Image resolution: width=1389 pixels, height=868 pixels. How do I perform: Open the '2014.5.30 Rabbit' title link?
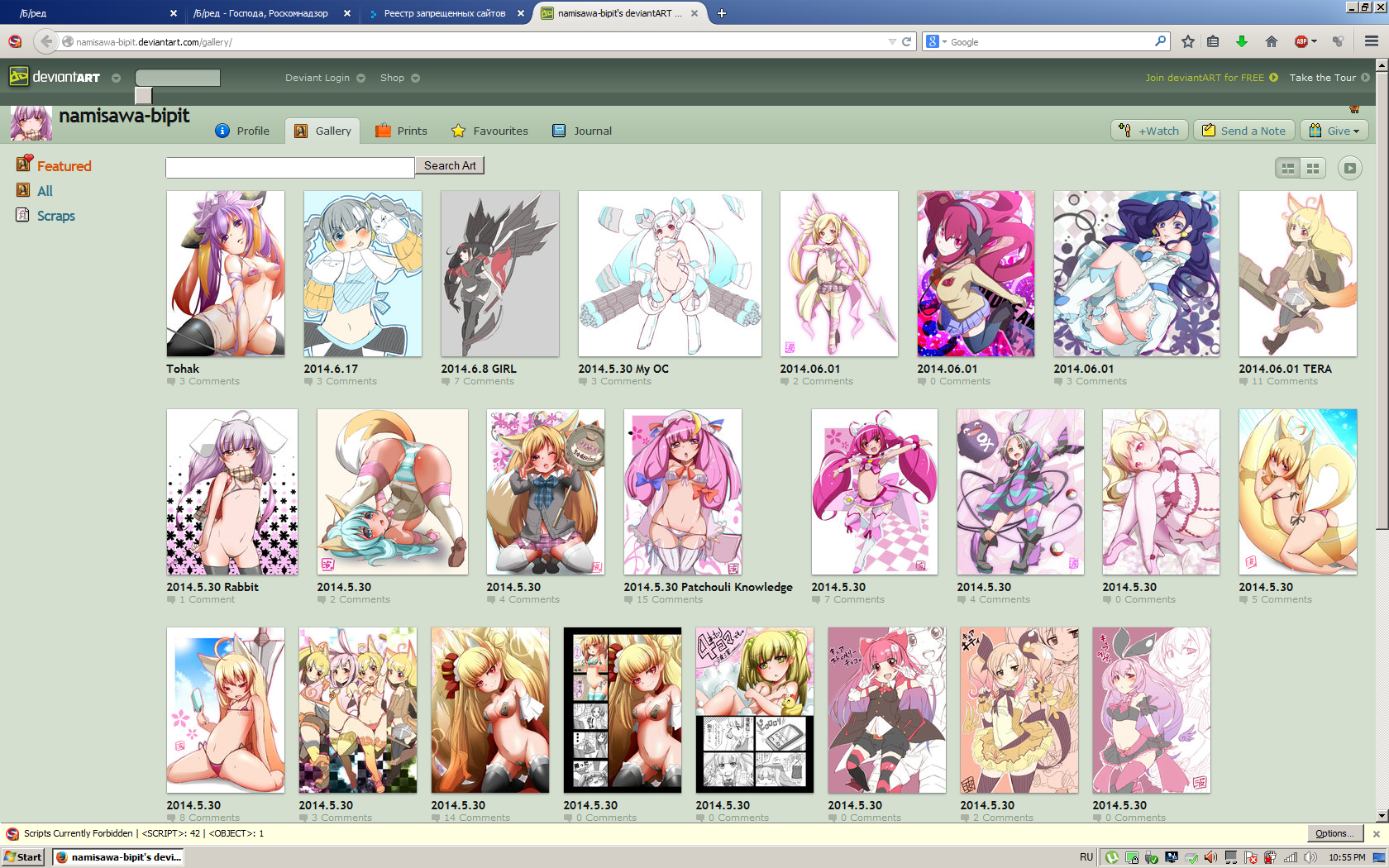point(212,587)
